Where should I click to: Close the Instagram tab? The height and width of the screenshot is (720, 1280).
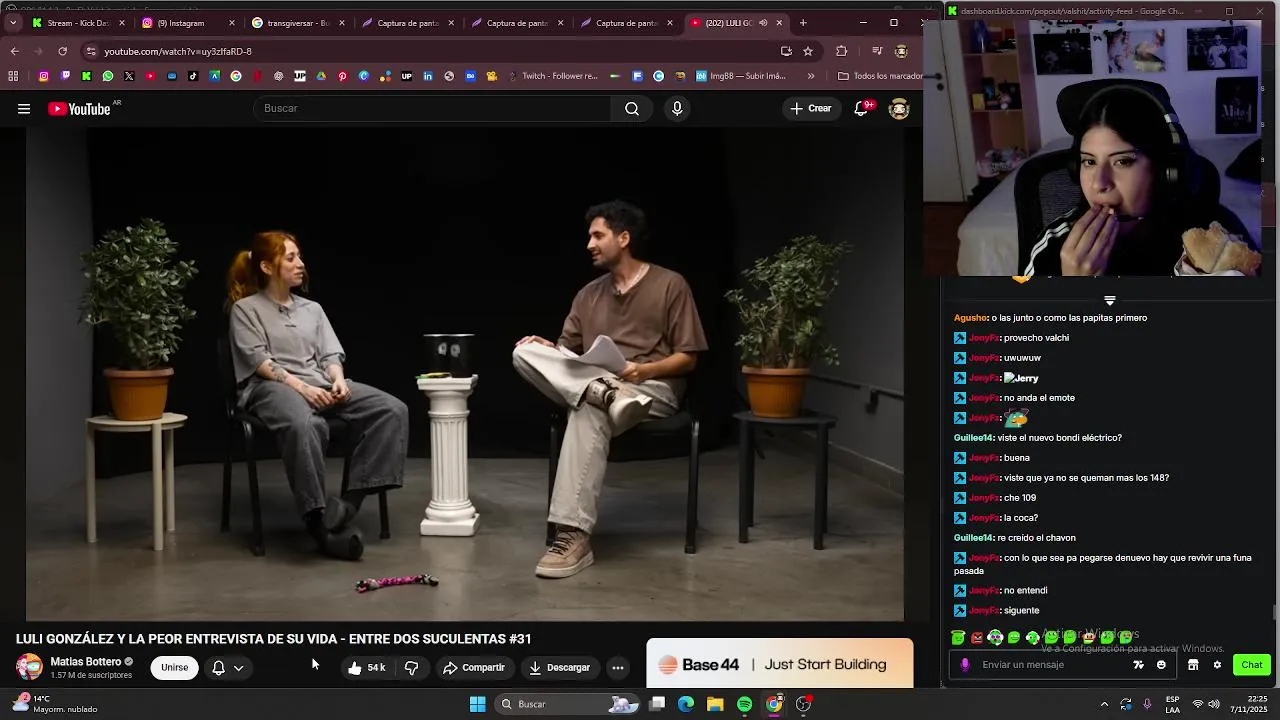click(x=232, y=23)
